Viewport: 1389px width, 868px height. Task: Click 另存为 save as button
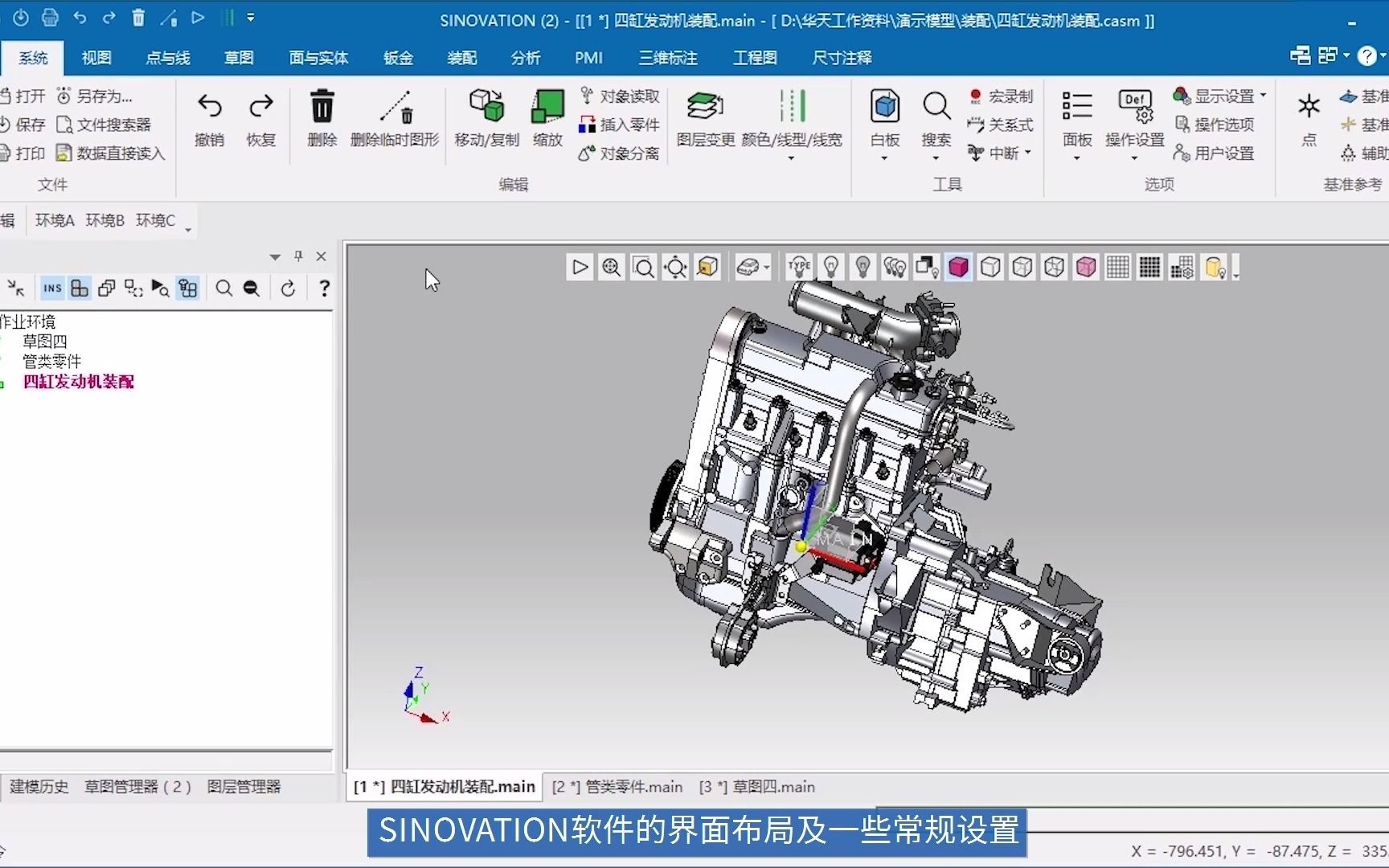pos(94,96)
